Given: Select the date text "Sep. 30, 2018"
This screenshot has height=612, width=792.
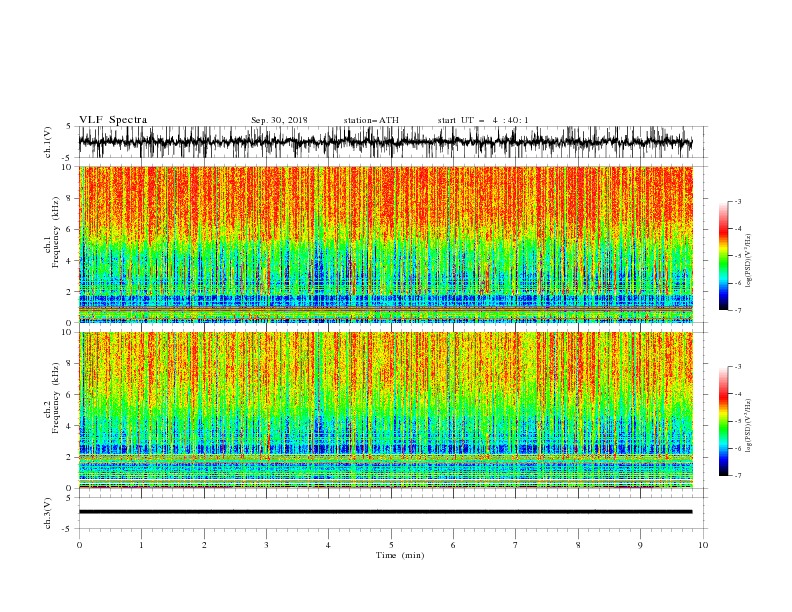Looking at the screenshot, I should coord(279,120).
